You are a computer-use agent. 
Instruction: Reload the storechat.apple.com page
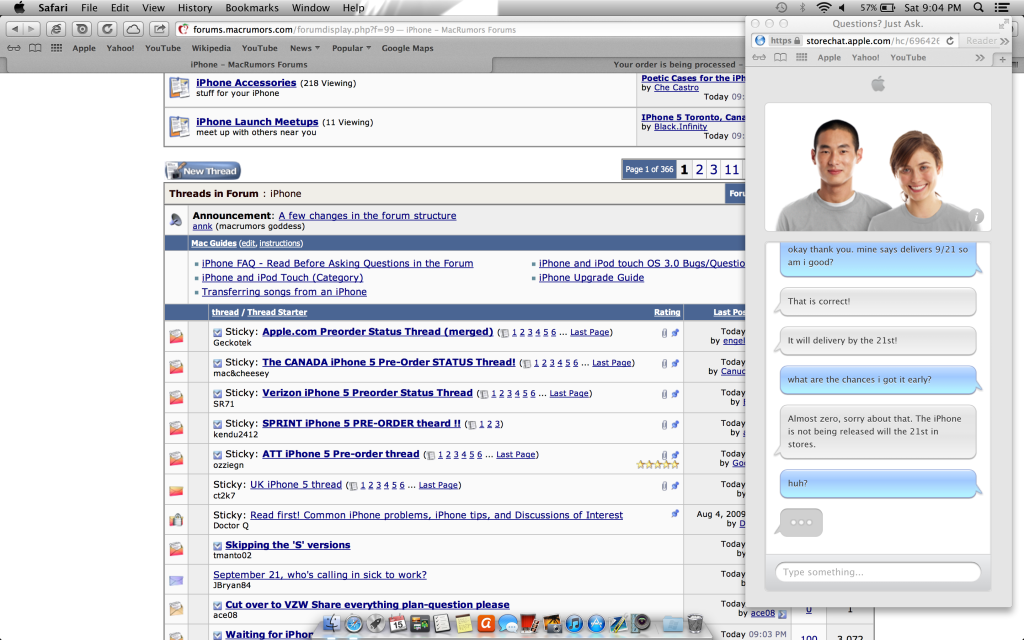(x=950, y=40)
